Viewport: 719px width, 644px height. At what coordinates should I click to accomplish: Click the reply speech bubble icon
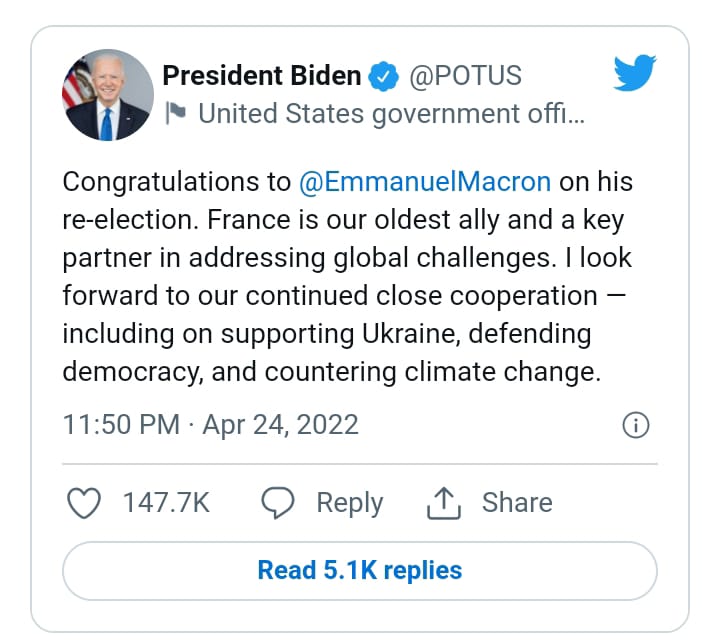pos(277,503)
